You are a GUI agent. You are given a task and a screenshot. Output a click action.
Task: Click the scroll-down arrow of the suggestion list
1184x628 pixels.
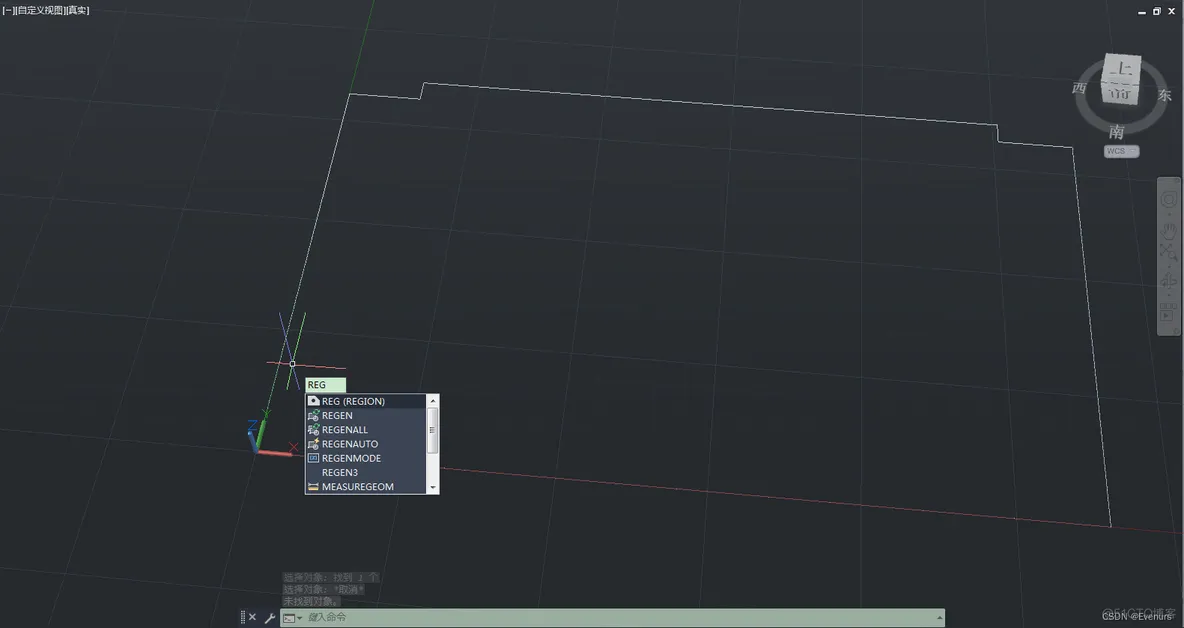(433, 488)
